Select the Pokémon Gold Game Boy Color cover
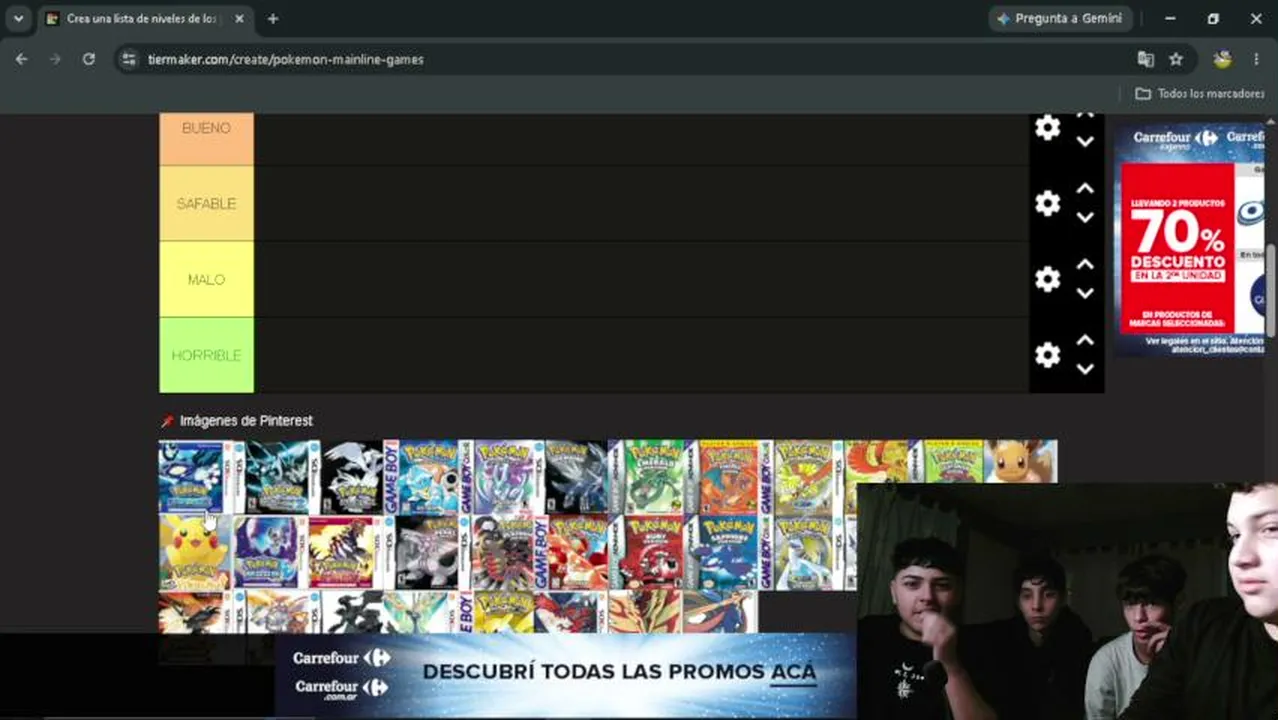The height and width of the screenshot is (720, 1278). (x=797, y=477)
